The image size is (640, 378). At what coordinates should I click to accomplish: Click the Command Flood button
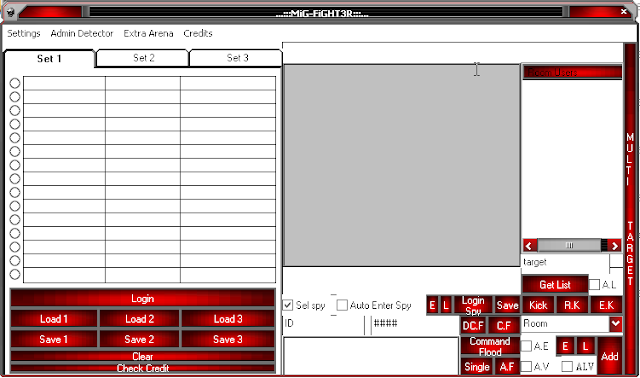tap(490, 346)
